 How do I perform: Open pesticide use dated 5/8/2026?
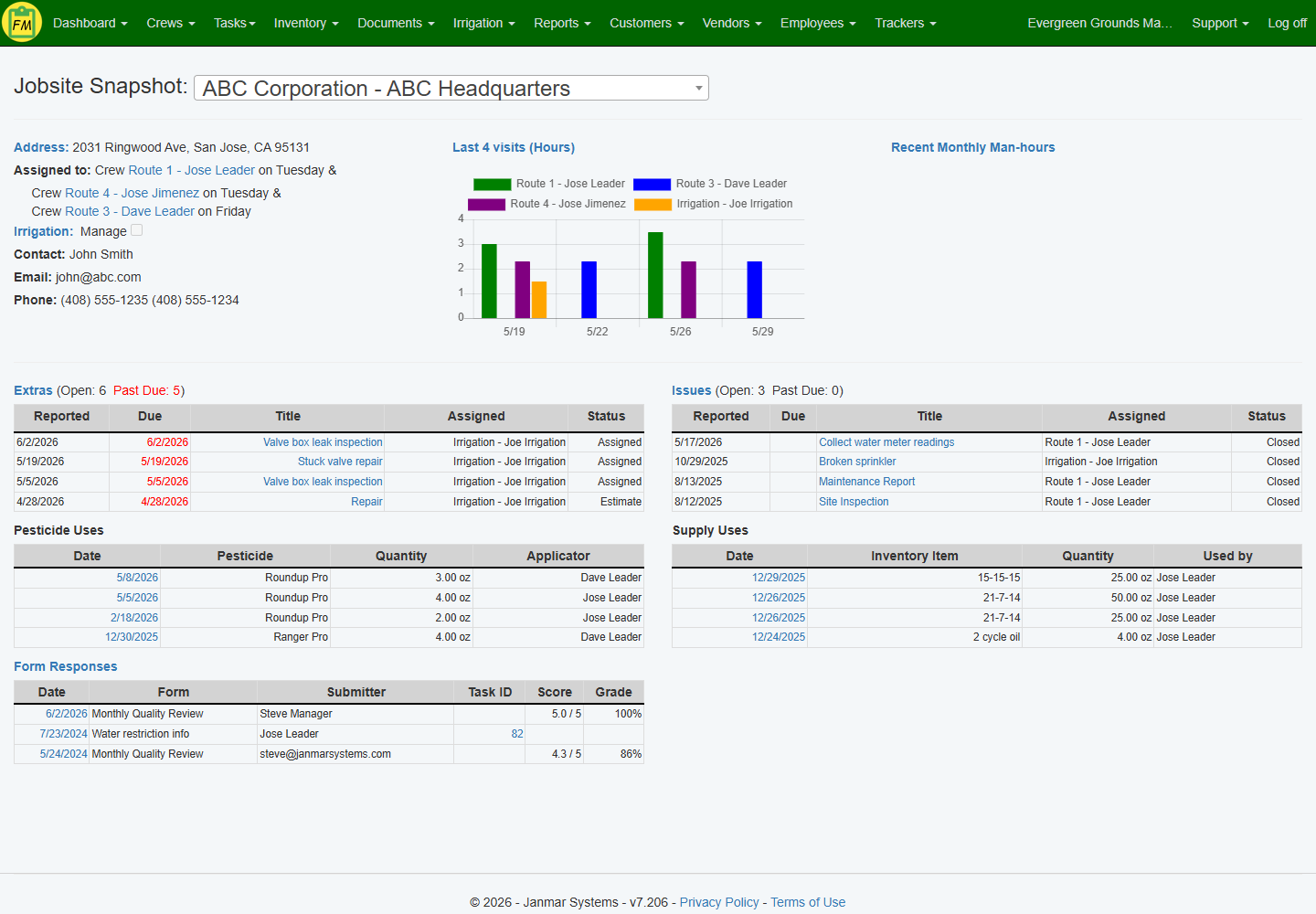(x=137, y=578)
